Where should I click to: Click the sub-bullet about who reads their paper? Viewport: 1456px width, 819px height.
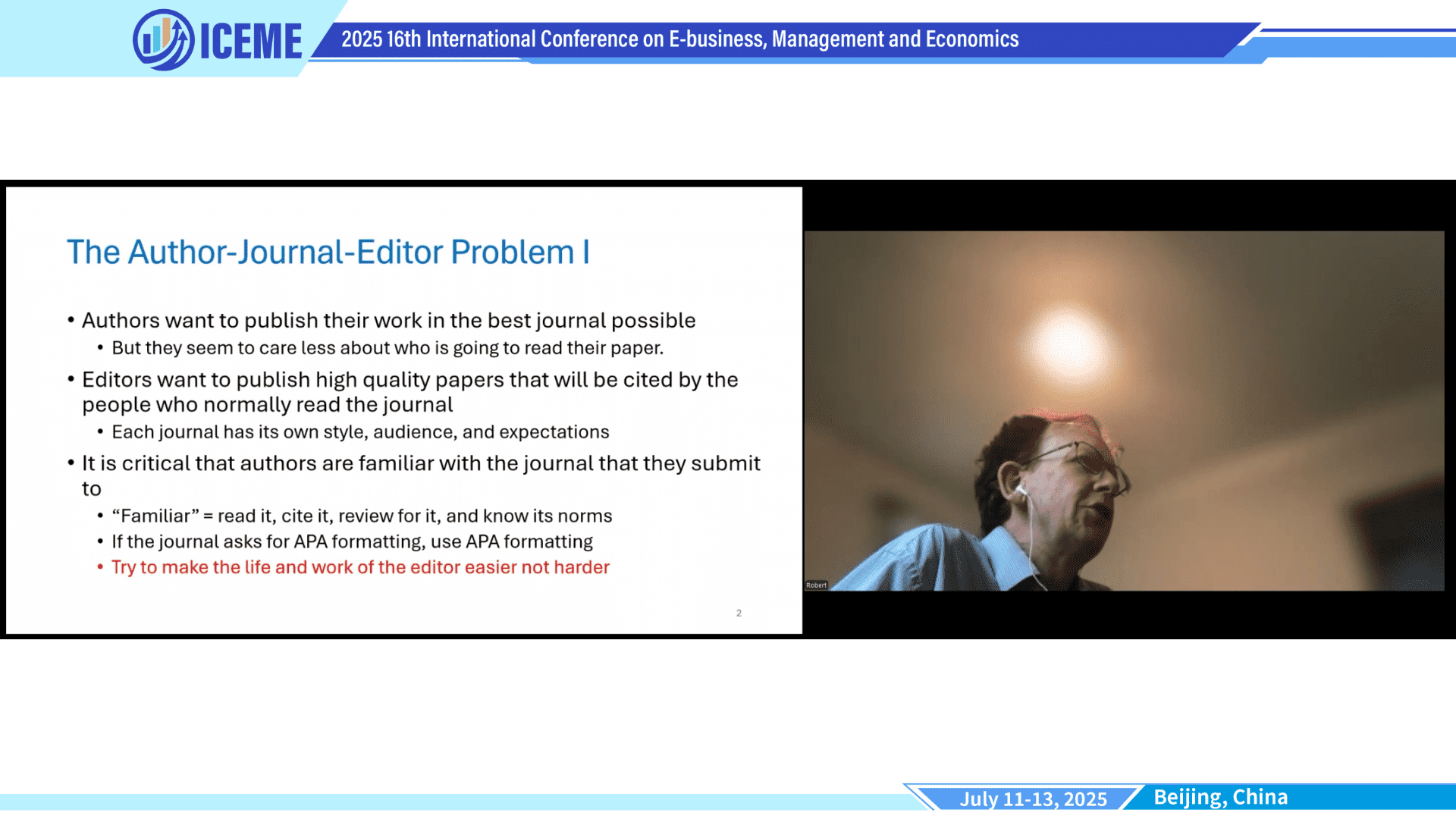click(x=388, y=348)
